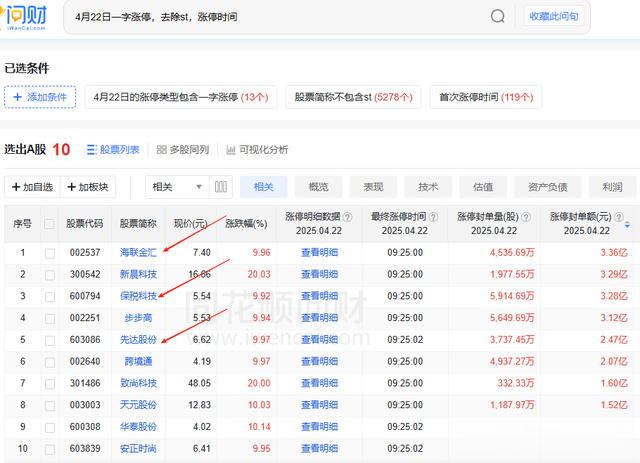The width and height of the screenshot is (640, 463).
Task: Click 查看明细 for 安正时尚 row
Action: (319, 448)
